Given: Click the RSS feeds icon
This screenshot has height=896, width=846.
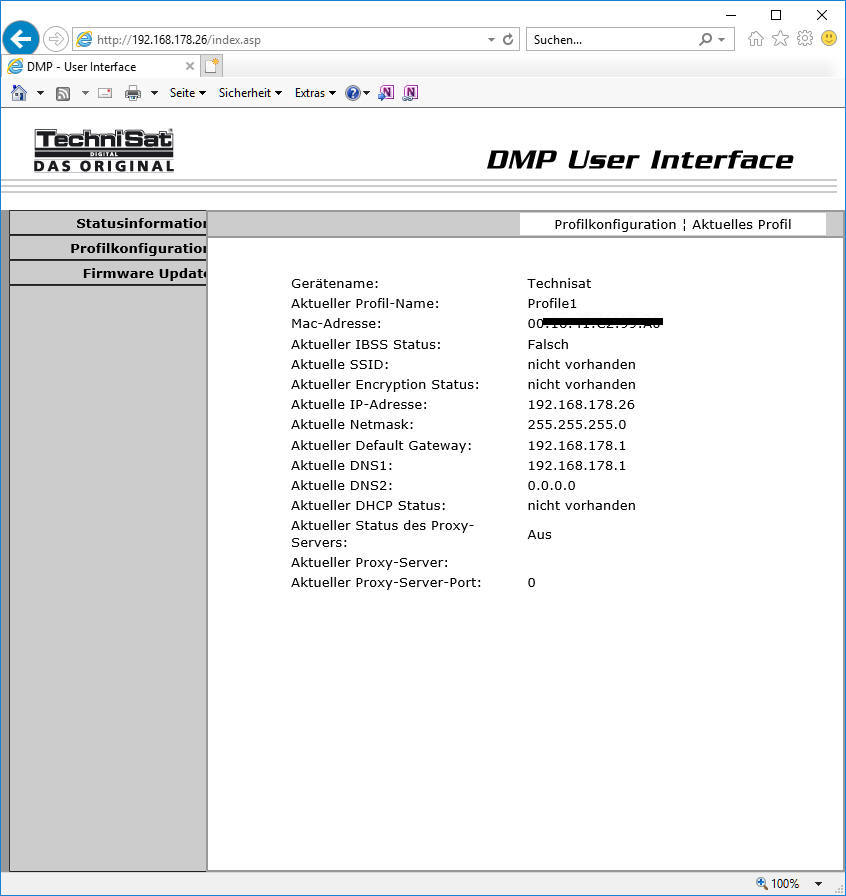Looking at the screenshot, I should click(63, 93).
